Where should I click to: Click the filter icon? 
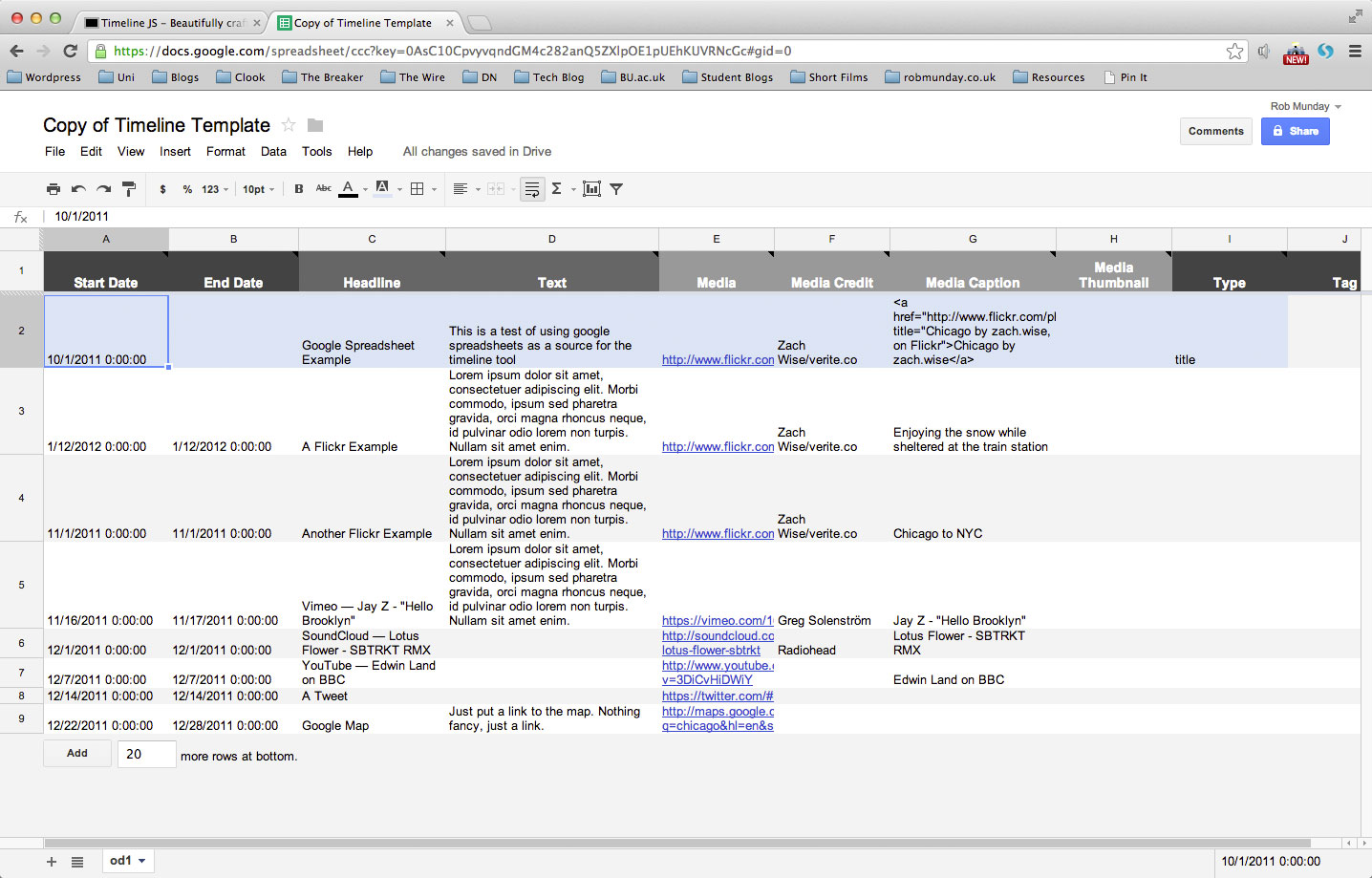616,189
